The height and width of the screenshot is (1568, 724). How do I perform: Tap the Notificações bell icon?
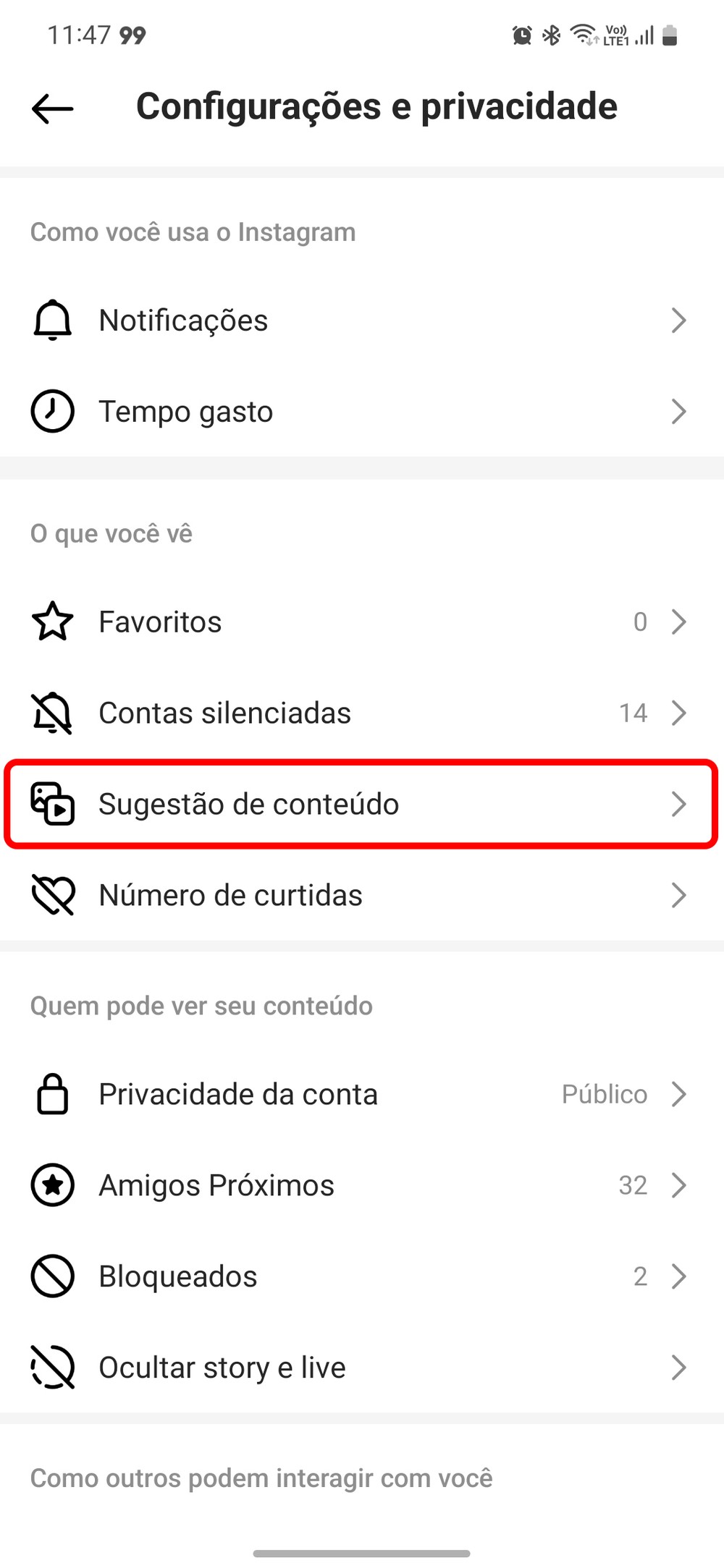[x=52, y=320]
